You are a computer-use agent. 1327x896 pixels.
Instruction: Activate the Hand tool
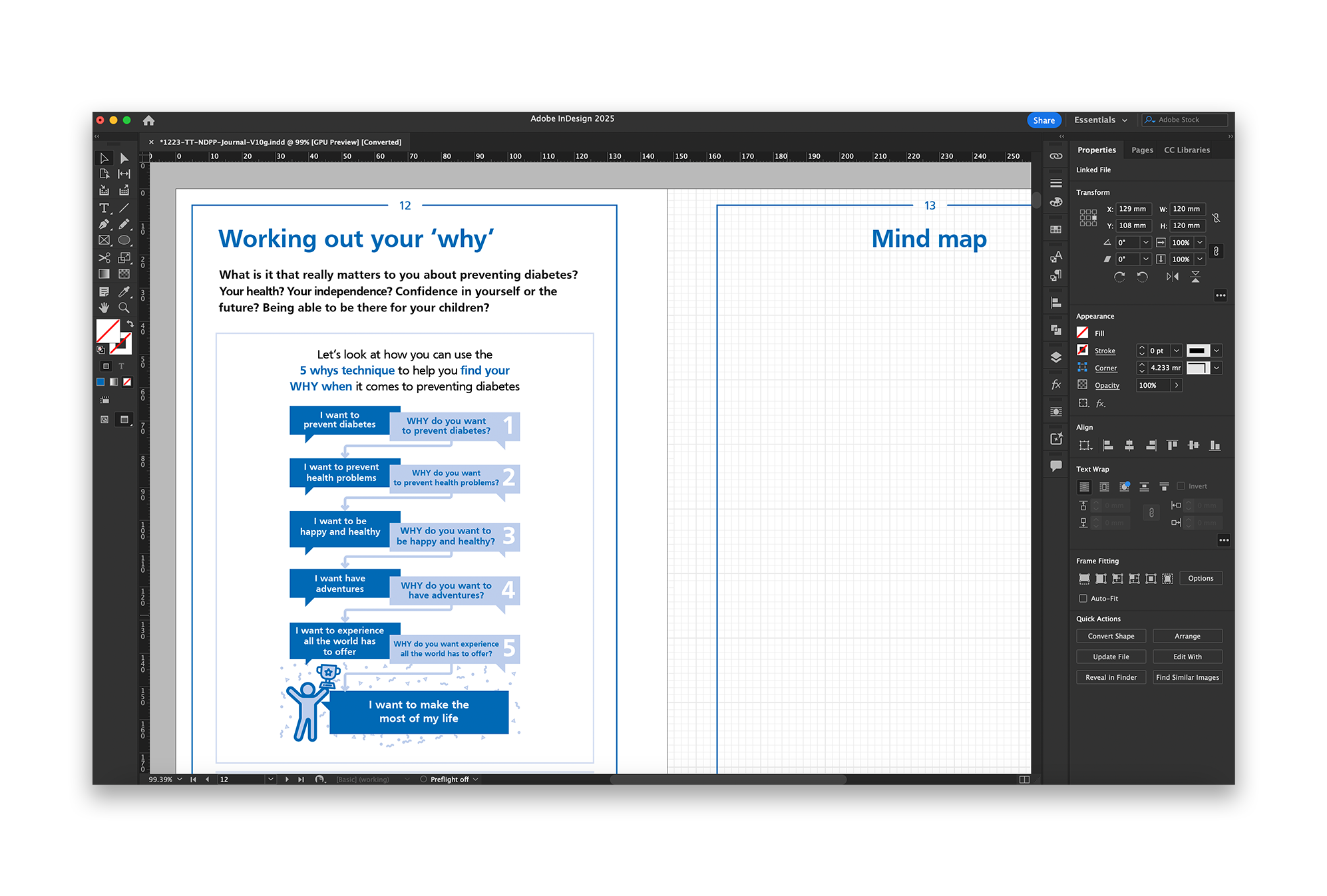(x=104, y=307)
